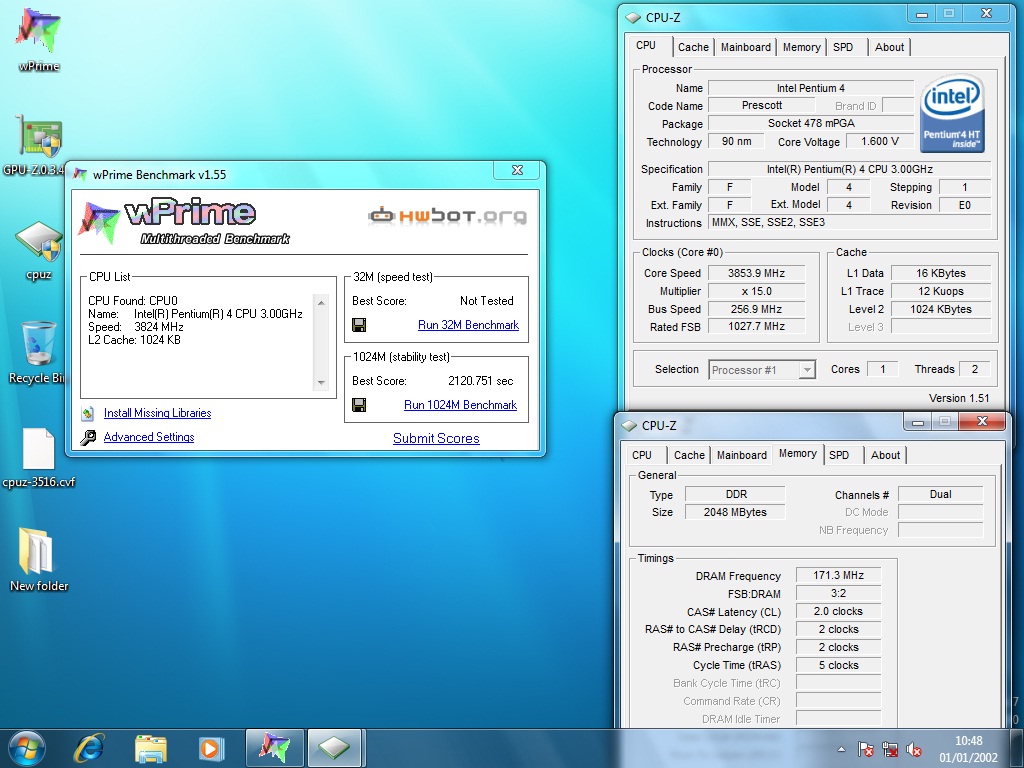Viewport: 1024px width, 768px height.
Task: Close the wPrime Benchmark window
Action: pos(517,170)
